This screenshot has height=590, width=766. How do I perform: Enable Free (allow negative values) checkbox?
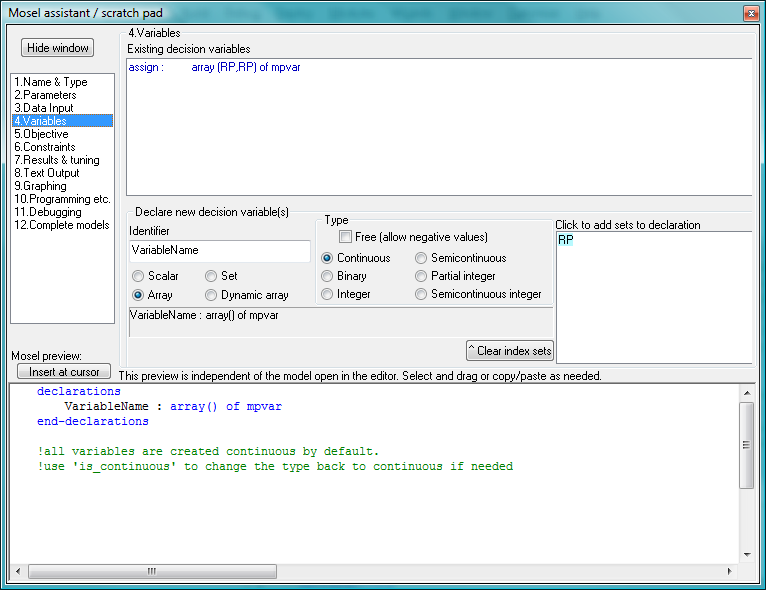pos(346,237)
